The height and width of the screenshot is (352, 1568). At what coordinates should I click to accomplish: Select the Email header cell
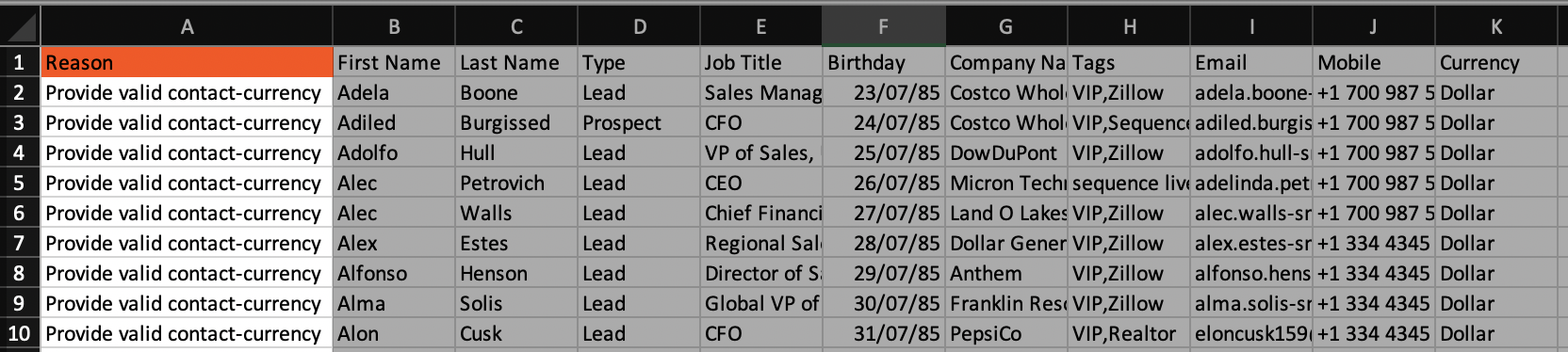click(1251, 62)
